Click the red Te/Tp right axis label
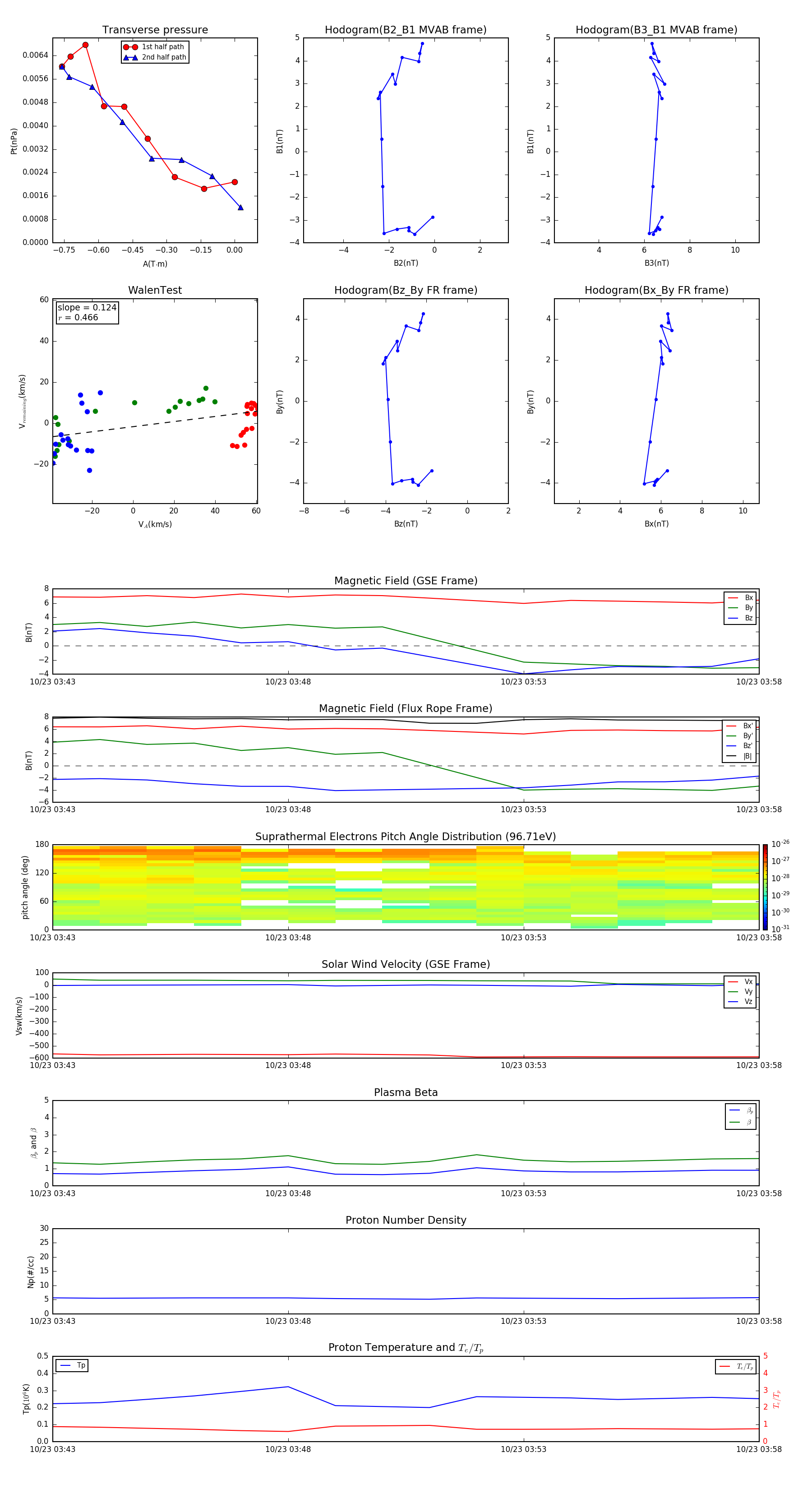The width and height of the screenshot is (812, 1489). 777,1399
